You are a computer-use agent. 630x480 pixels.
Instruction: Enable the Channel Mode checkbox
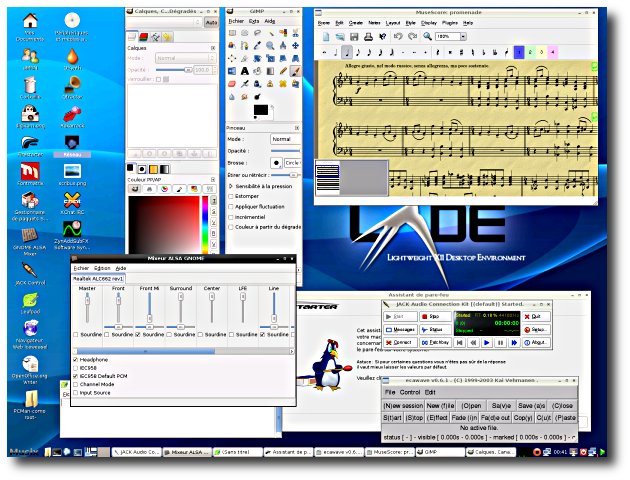pos(76,384)
